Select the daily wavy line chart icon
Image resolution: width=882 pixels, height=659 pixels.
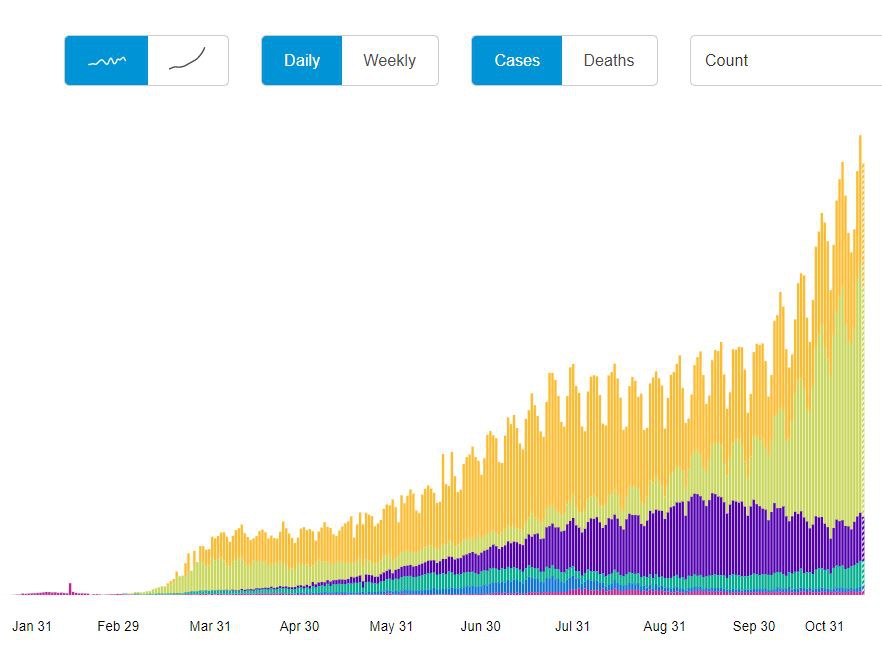[107, 61]
